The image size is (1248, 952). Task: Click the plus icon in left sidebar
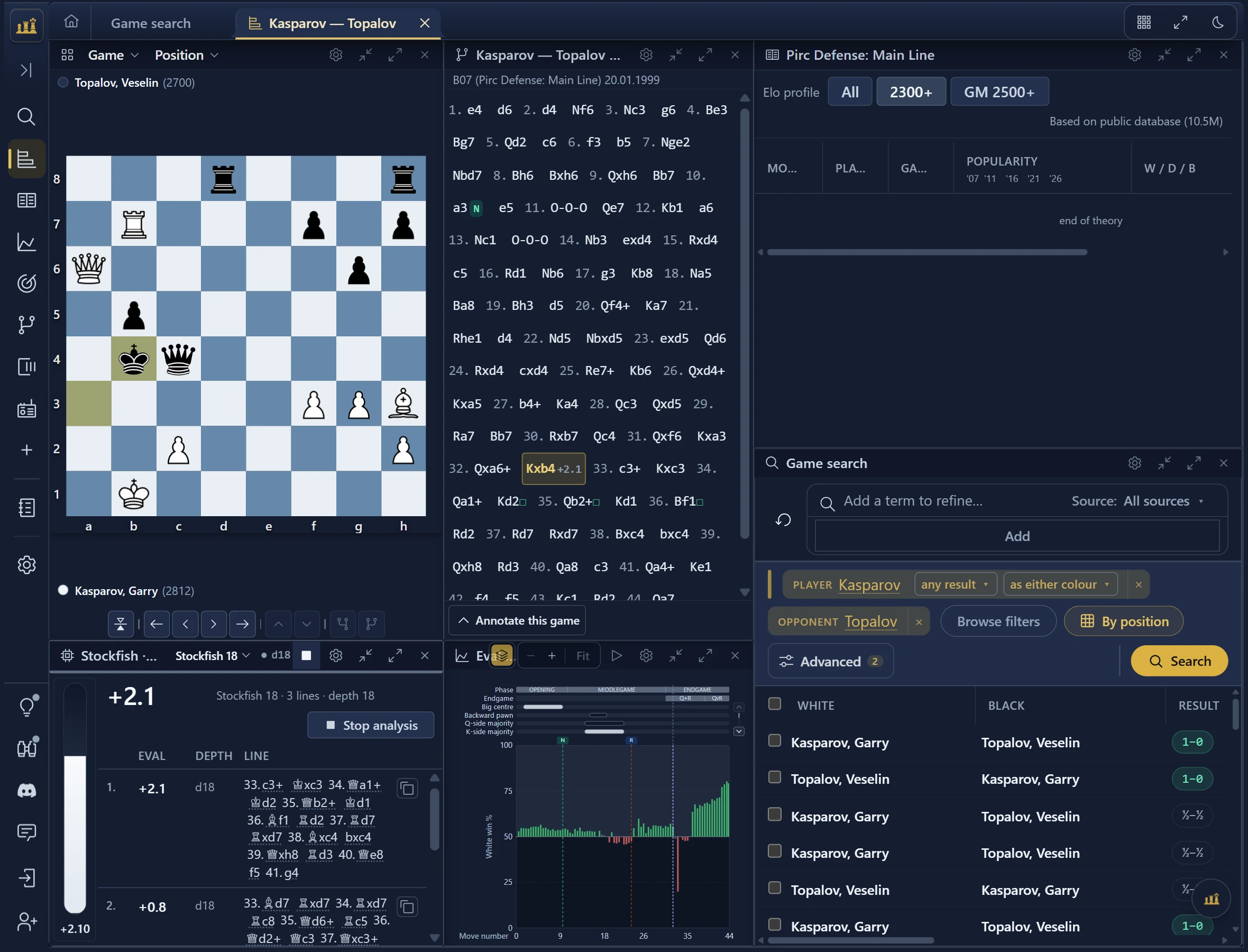pos(26,450)
